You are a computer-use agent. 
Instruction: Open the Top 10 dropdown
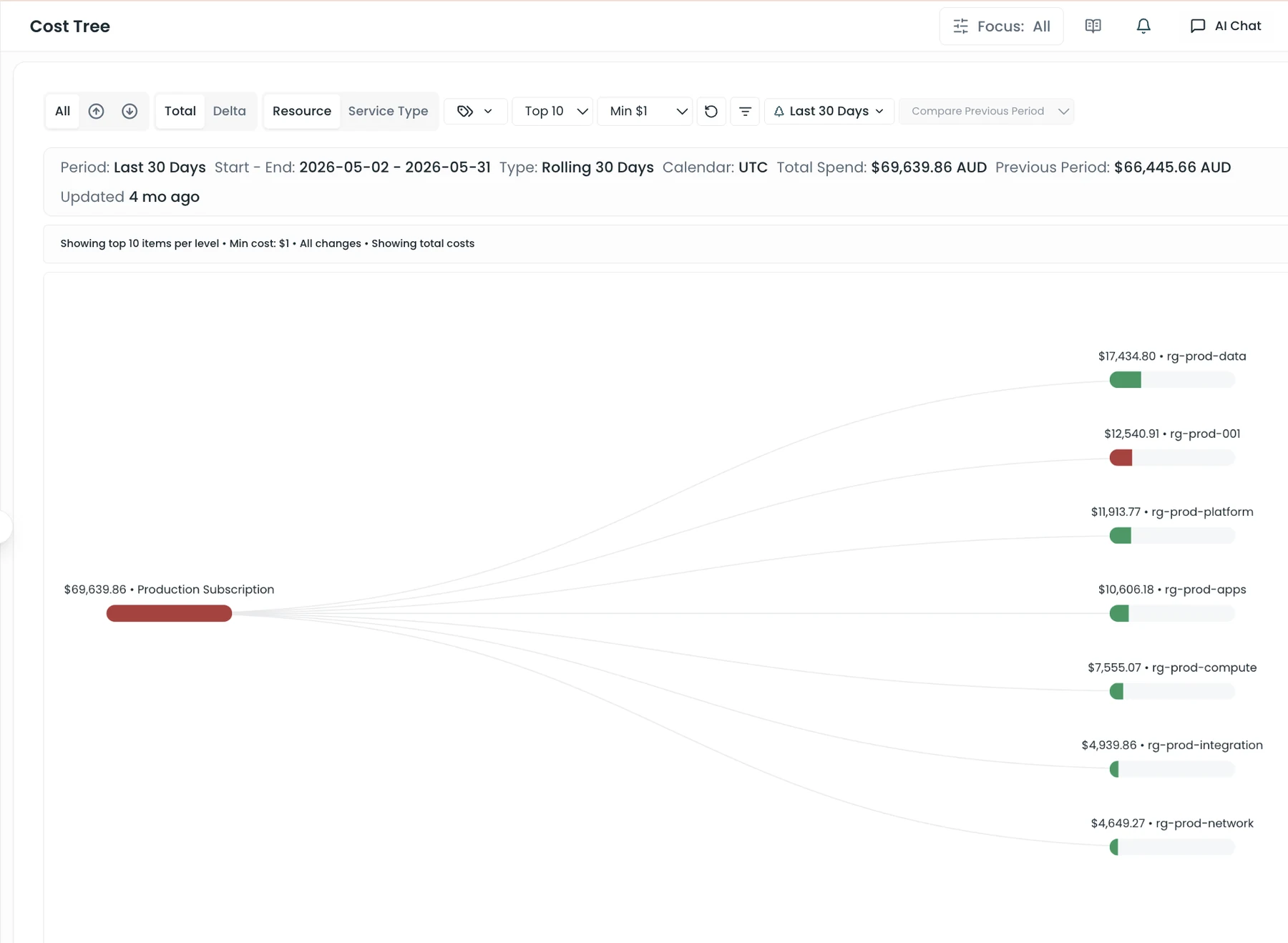552,111
